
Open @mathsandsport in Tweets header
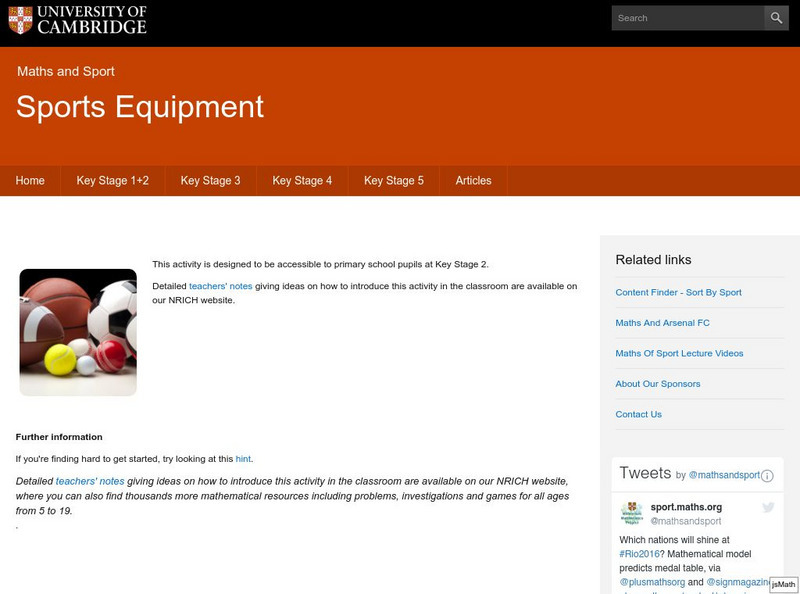pos(724,475)
